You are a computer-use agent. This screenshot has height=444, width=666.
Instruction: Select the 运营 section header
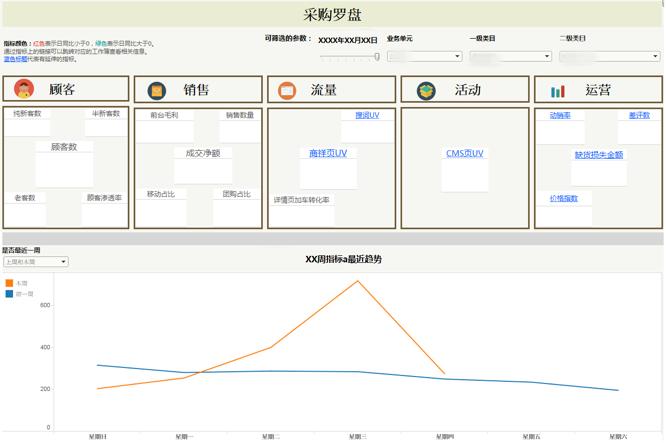(x=598, y=89)
